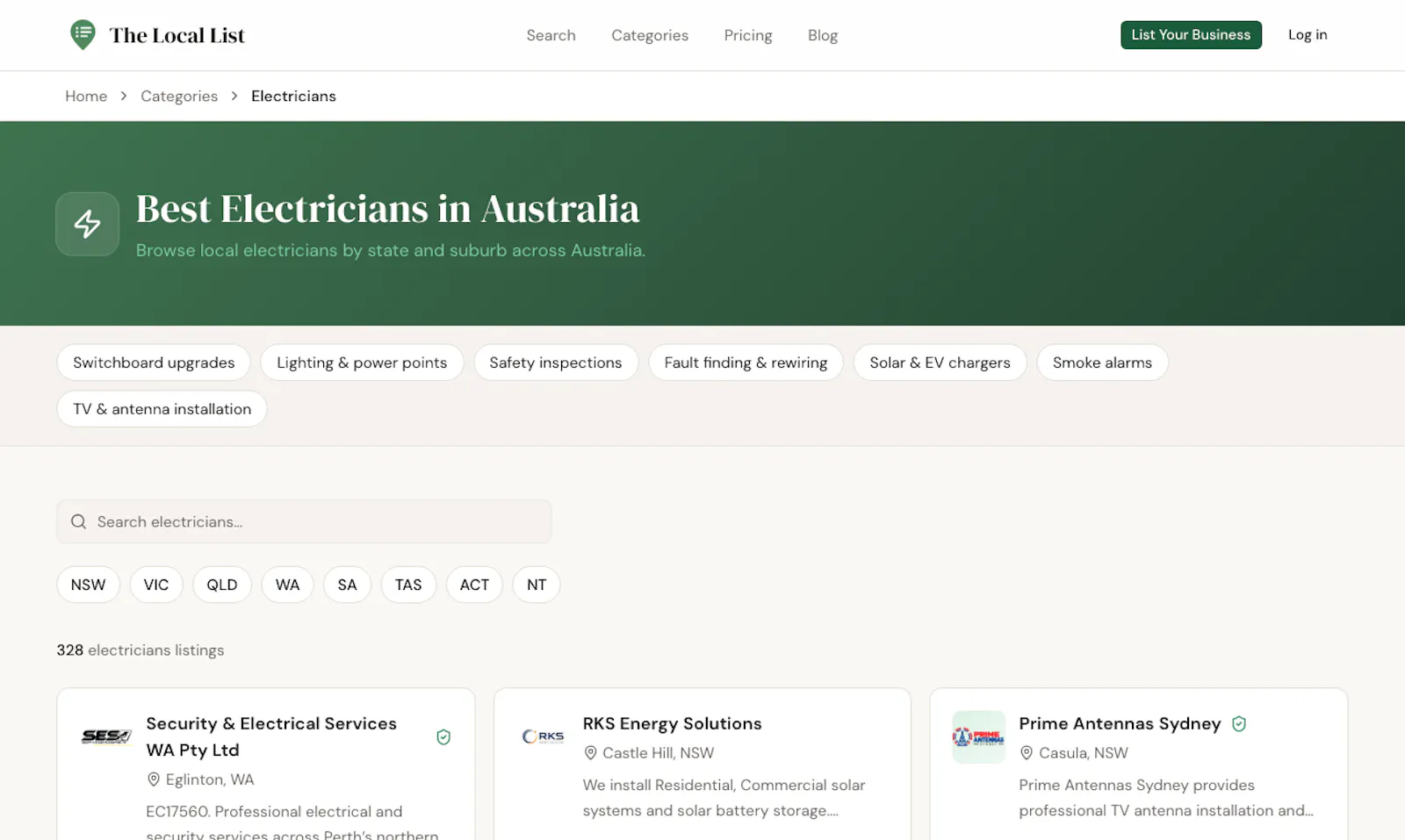This screenshot has height=840, width=1405.
Task: Click The Local List logo pin icon
Action: [x=83, y=35]
